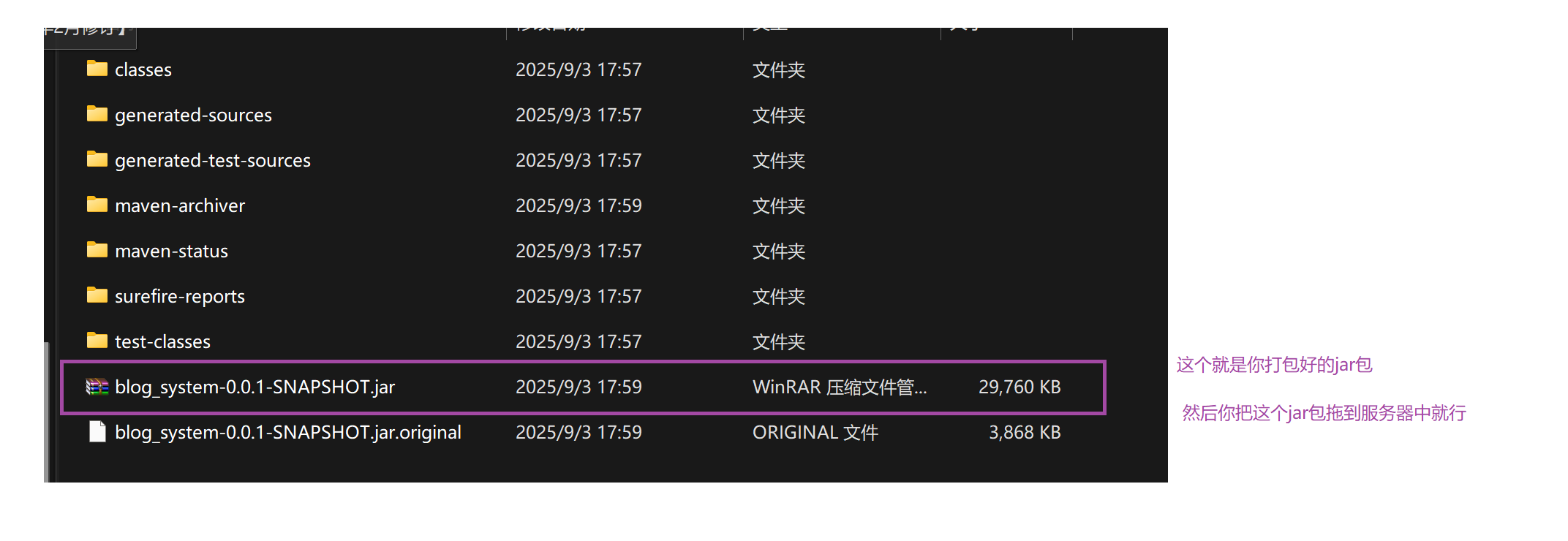The image size is (1568, 541).
Task: Click the 文件夹 type of surefire-reports row
Action: pos(779,296)
